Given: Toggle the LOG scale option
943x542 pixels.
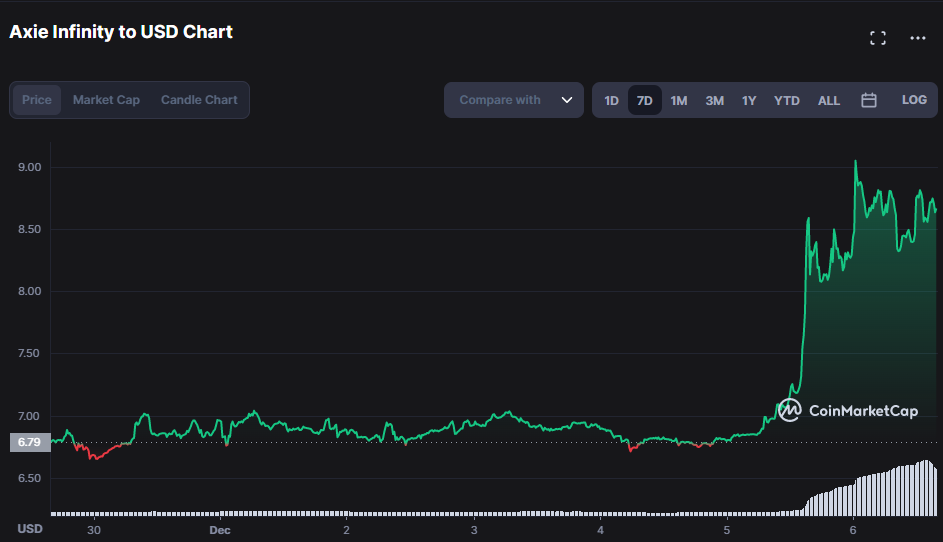Looking at the screenshot, I should pos(914,100).
